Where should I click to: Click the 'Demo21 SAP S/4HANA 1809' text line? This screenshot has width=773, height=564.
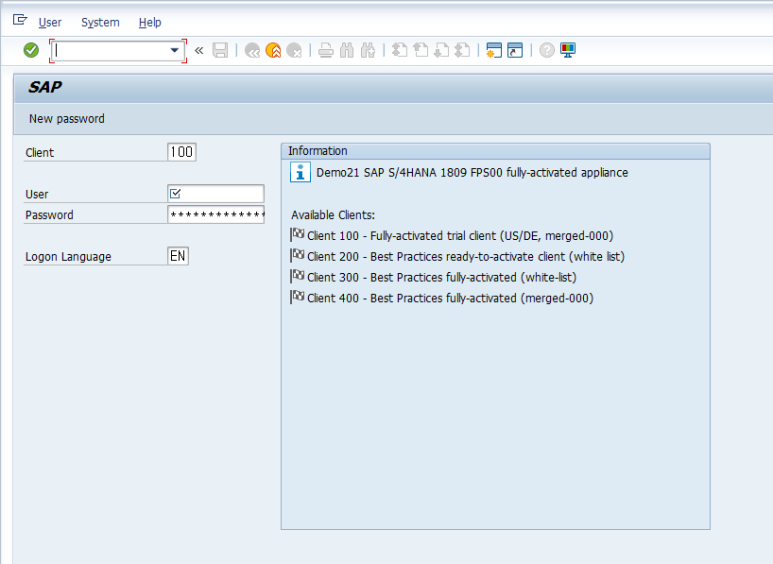(x=472, y=173)
